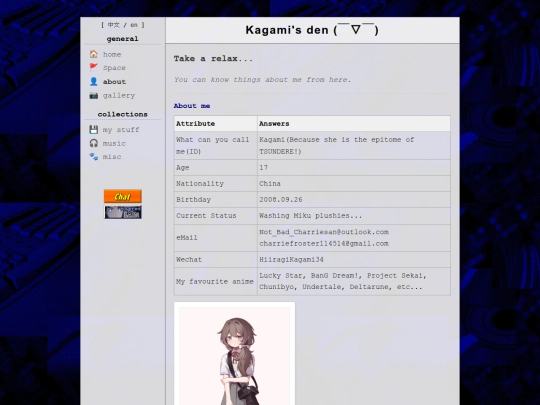This screenshot has width=540, height=405.
Task: Click the charriefroster114514@gmail.com email
Action: [324, 243]
